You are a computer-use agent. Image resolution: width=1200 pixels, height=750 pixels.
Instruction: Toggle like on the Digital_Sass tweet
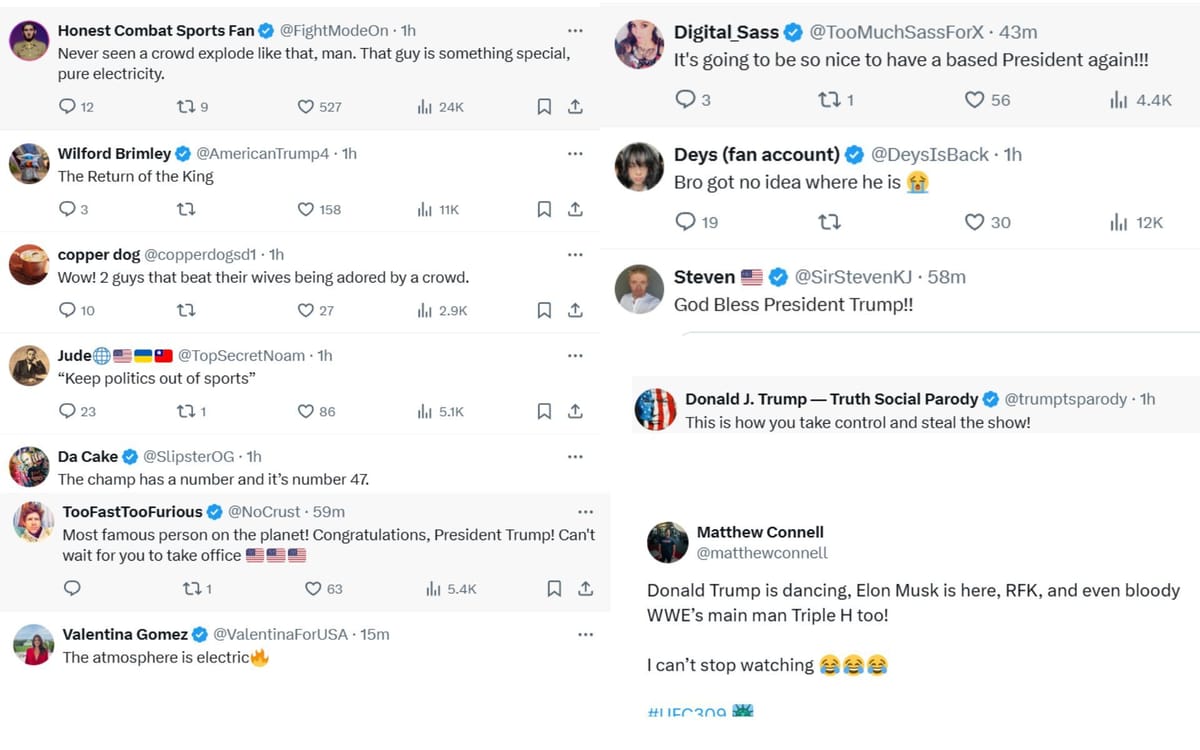[974, 100]
